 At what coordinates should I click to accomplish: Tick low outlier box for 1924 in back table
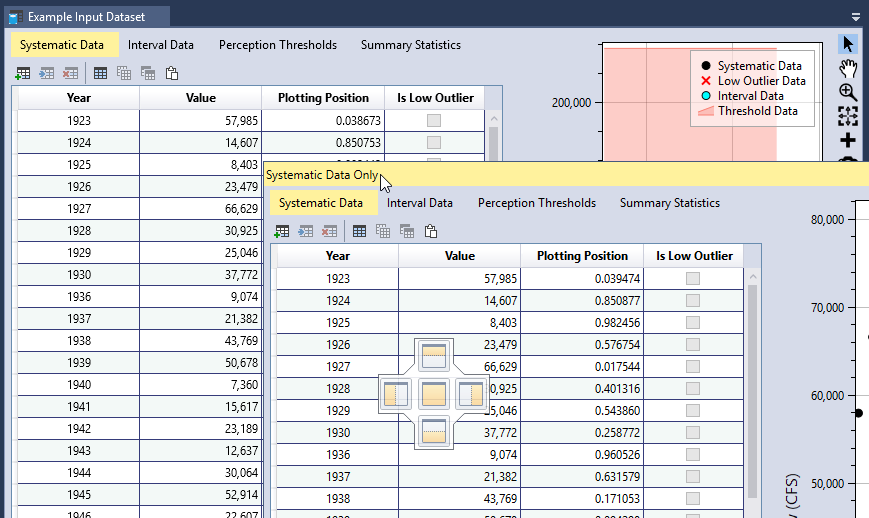pyautogui.click(x=433, y=143)
